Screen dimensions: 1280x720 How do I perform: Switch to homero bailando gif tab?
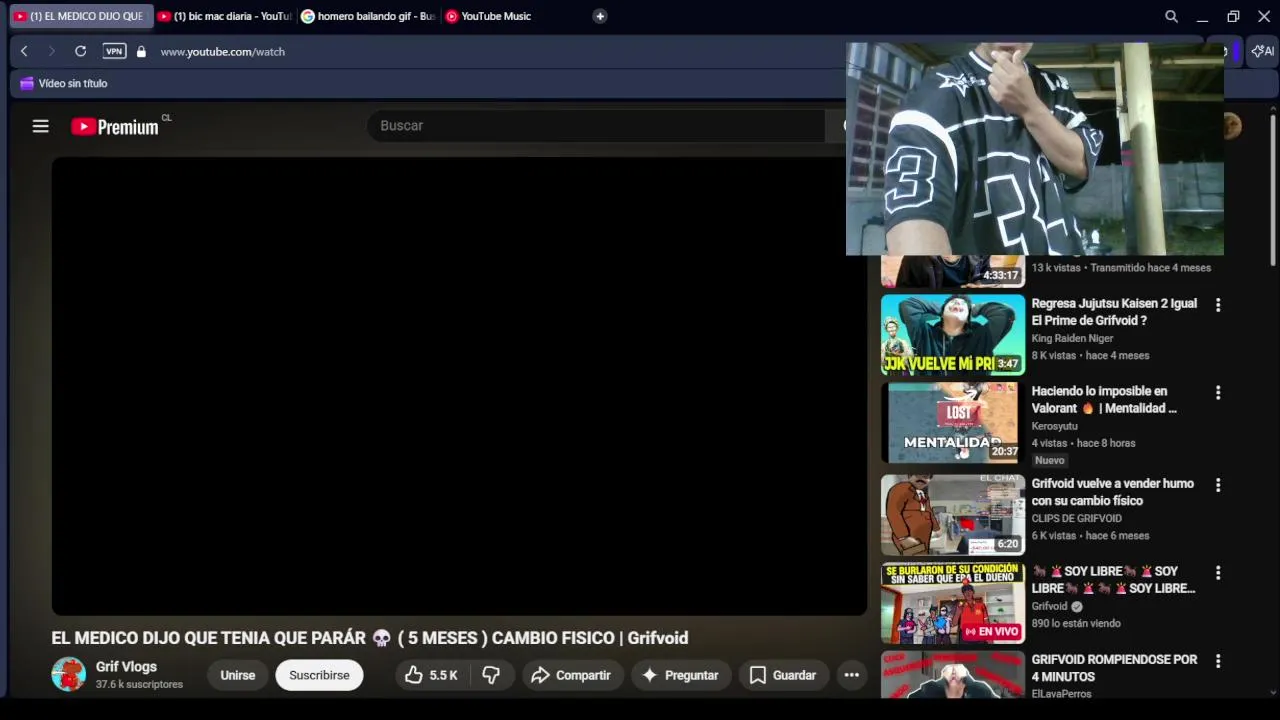pos(368,16)
